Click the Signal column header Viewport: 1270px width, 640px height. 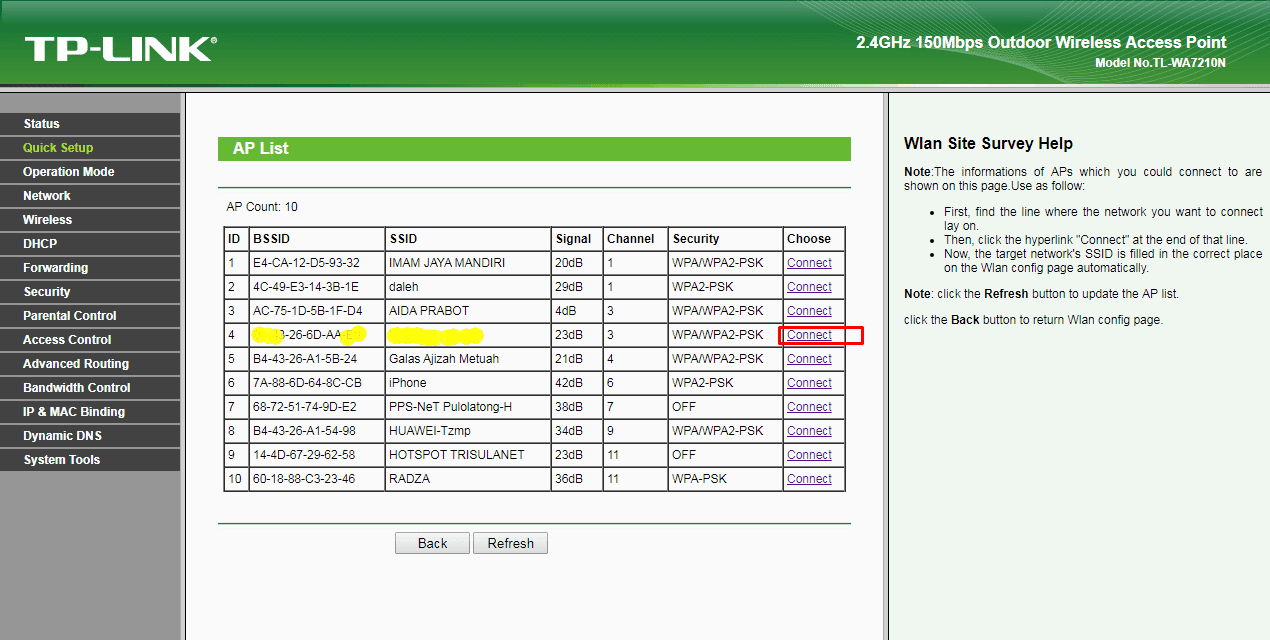(577, 239)
